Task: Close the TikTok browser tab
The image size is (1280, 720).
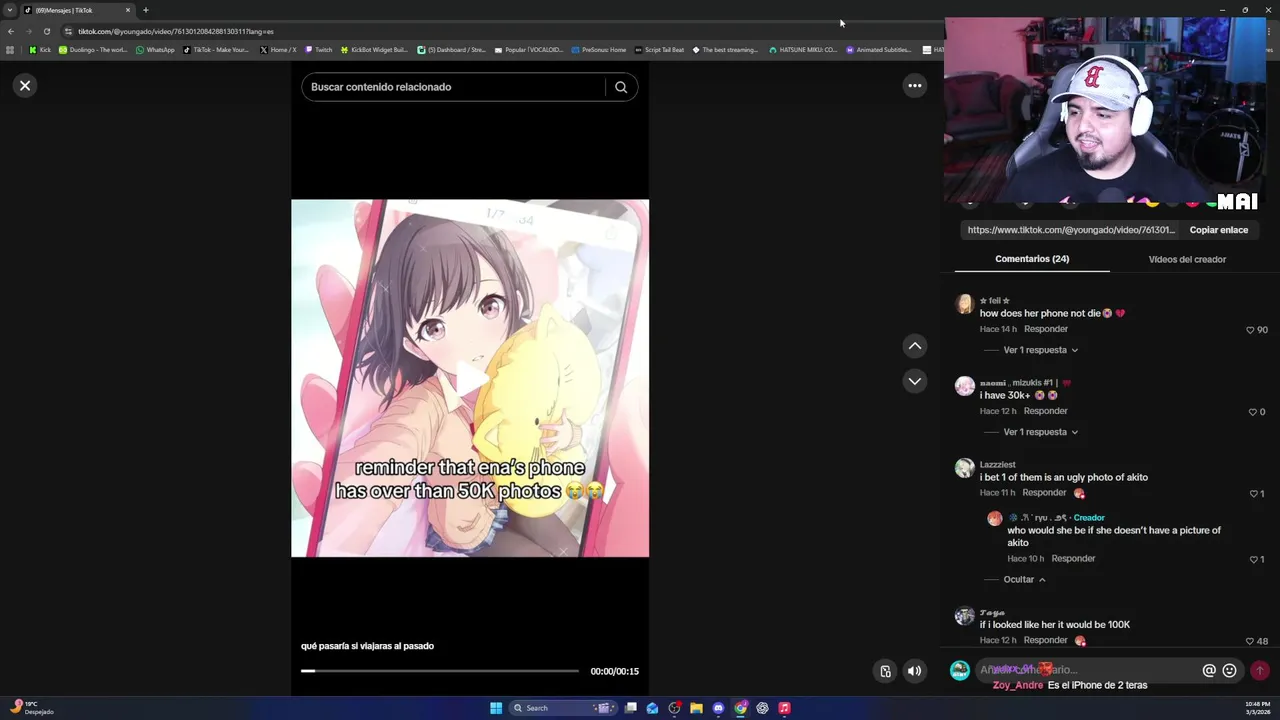Action: (128, 10)
